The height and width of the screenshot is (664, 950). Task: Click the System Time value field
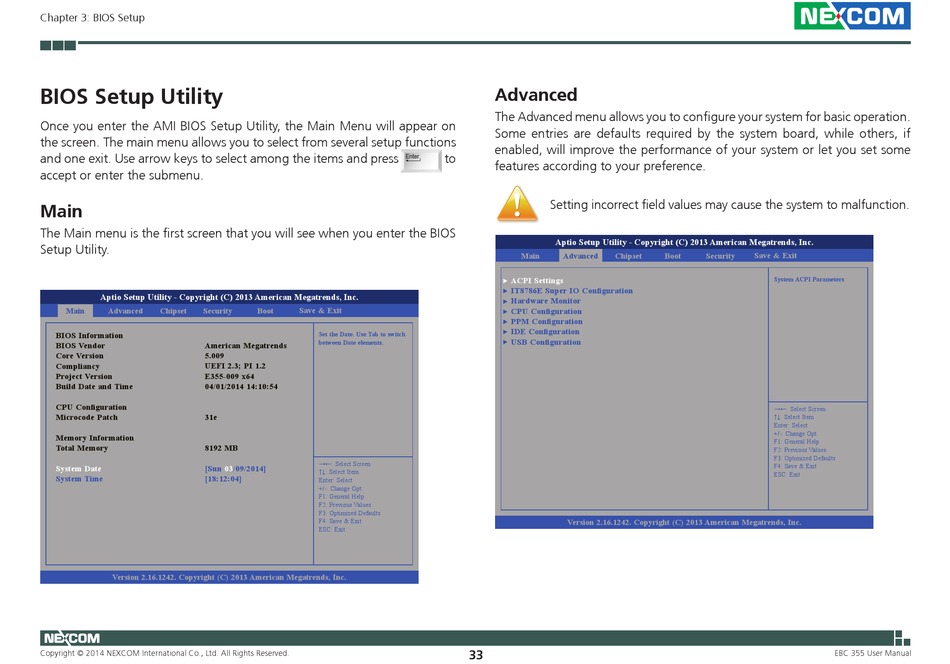coord(223,479)
